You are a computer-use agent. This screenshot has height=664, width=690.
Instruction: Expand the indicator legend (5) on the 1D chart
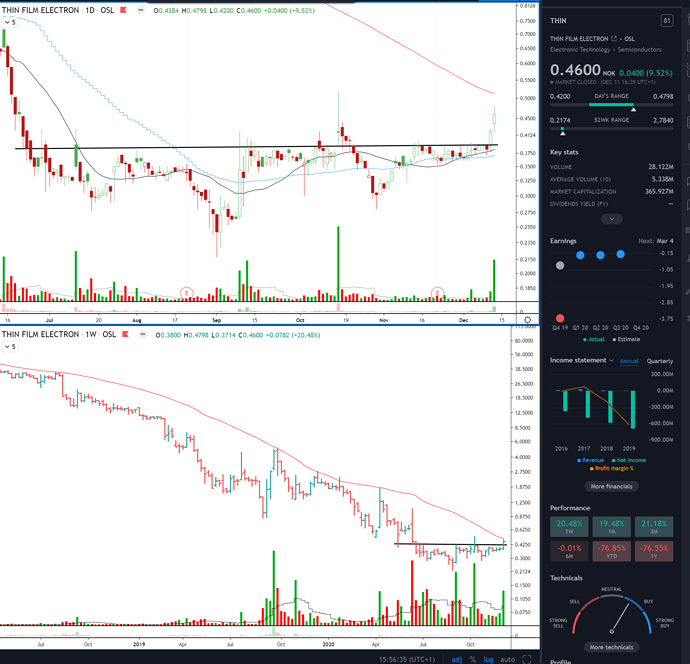(10, 22)
